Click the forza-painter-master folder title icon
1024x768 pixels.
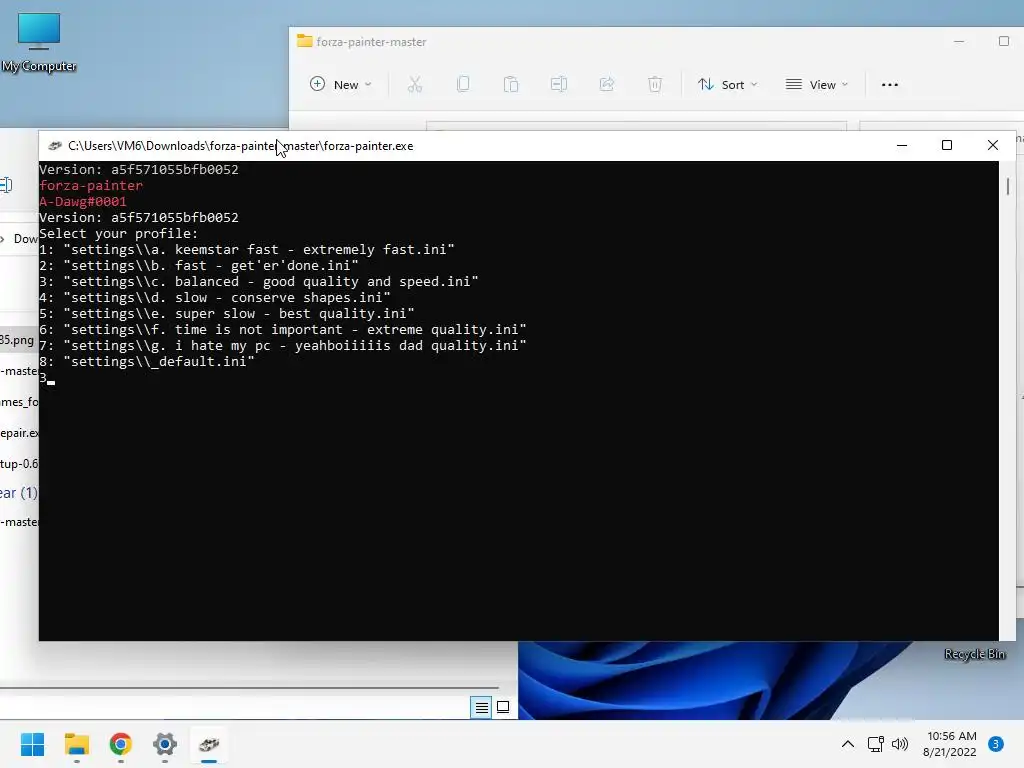point(304,41)
